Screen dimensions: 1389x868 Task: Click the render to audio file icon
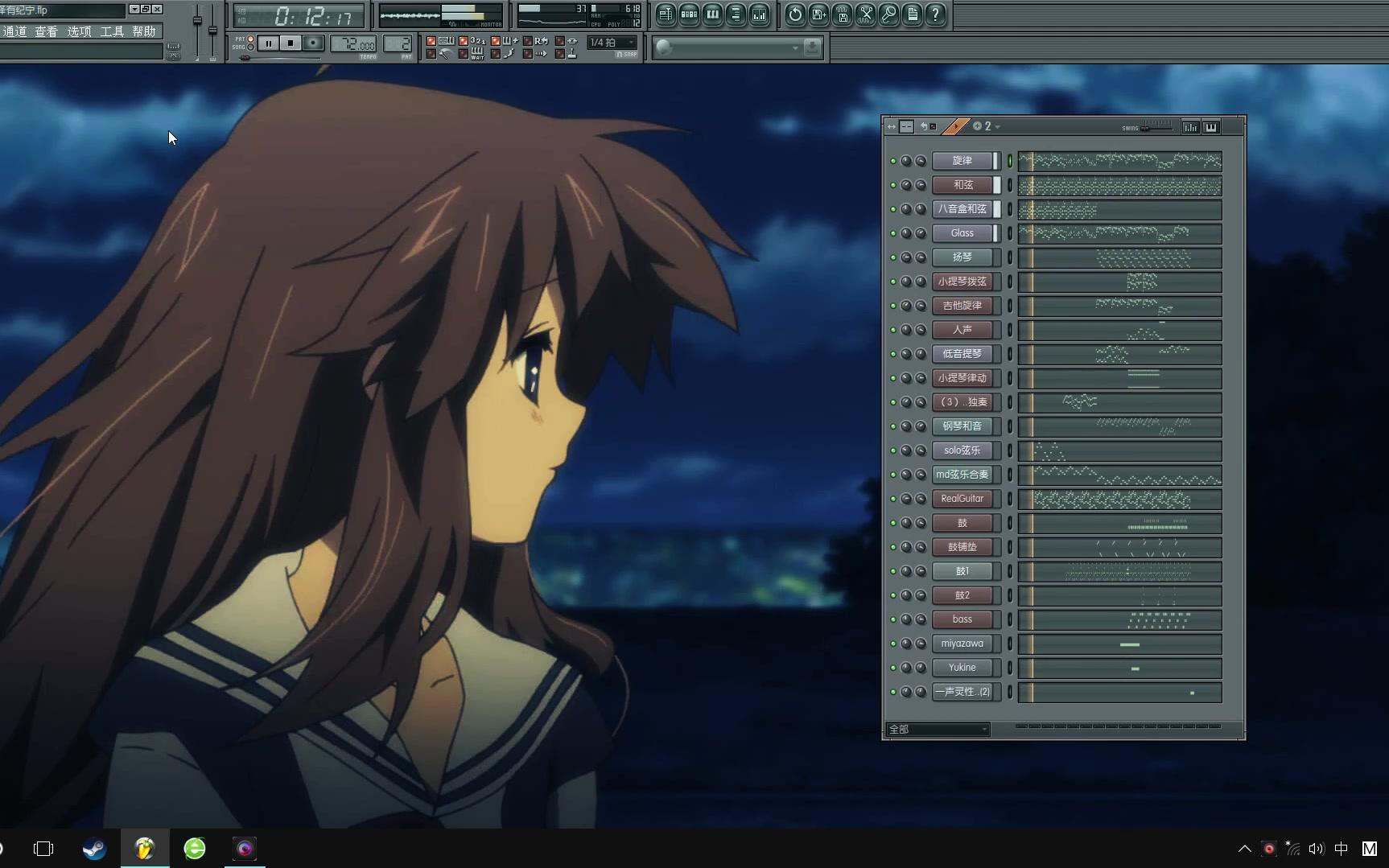(x=842, y=14)
